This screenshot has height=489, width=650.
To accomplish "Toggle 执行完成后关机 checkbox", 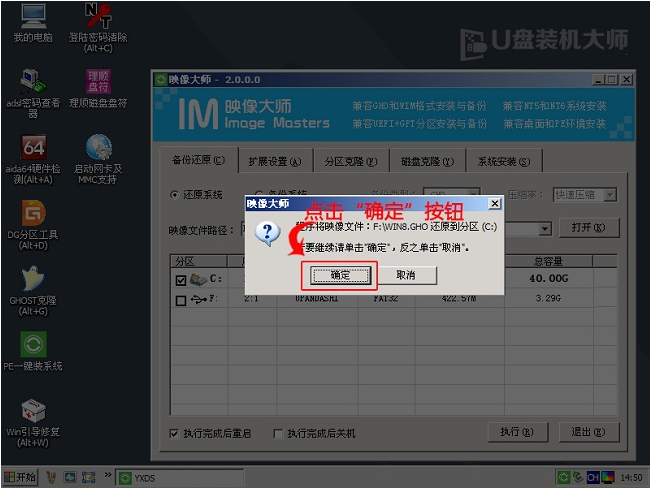I will pyautogui.click(x=278, y=433).
